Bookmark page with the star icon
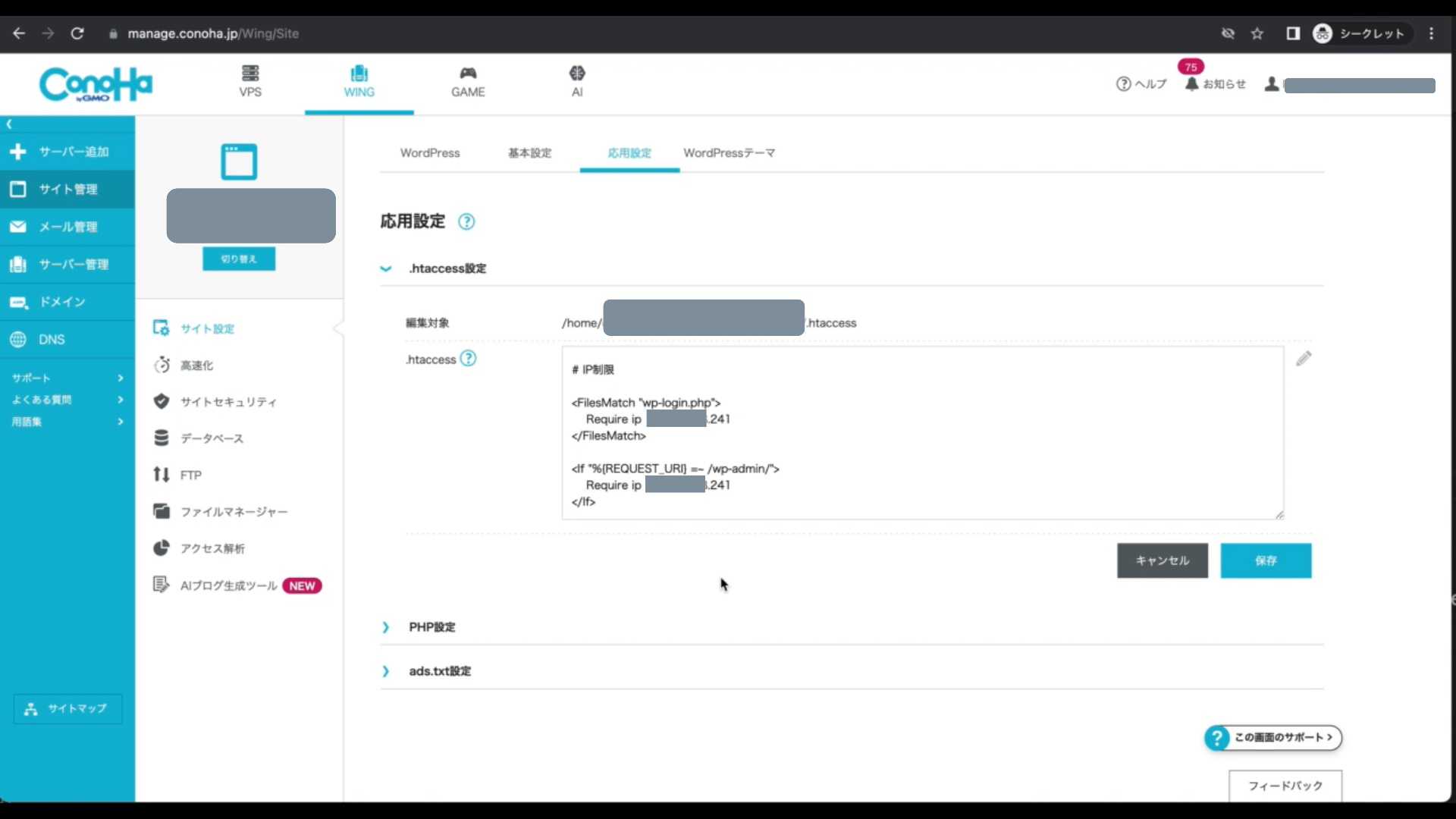Image resolution: width=1456 pixels, height=819 pixels. point(1257,33)
